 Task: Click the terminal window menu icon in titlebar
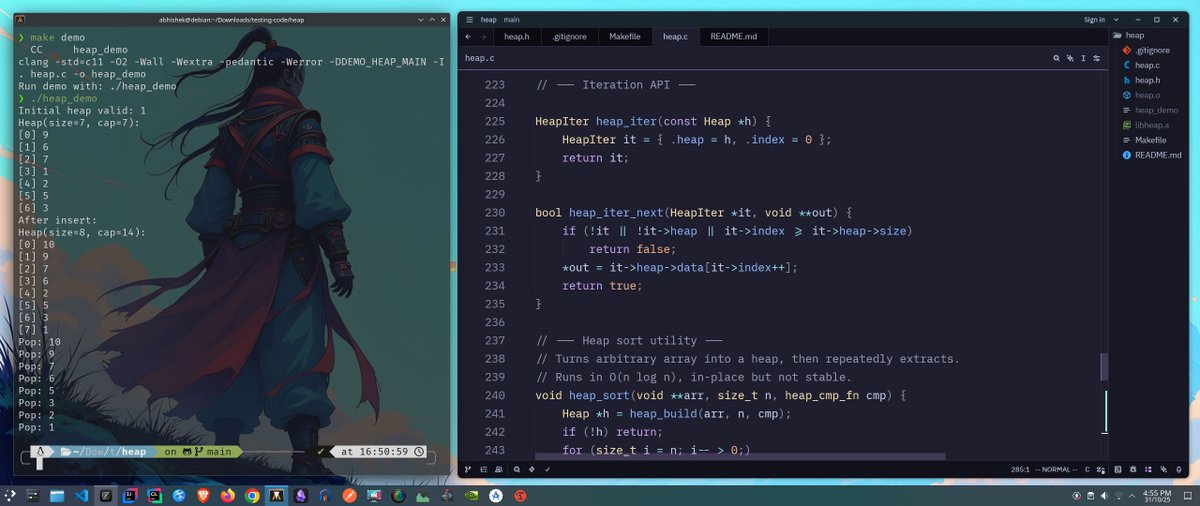coord(20,20)
